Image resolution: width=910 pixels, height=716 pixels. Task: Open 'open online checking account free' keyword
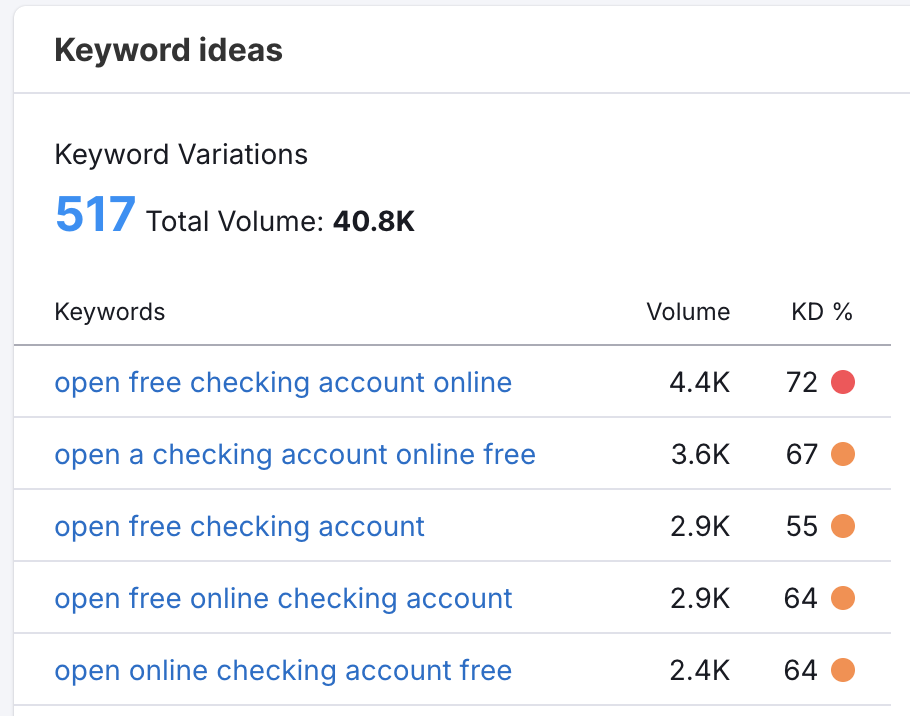click(x=283, y=670)
